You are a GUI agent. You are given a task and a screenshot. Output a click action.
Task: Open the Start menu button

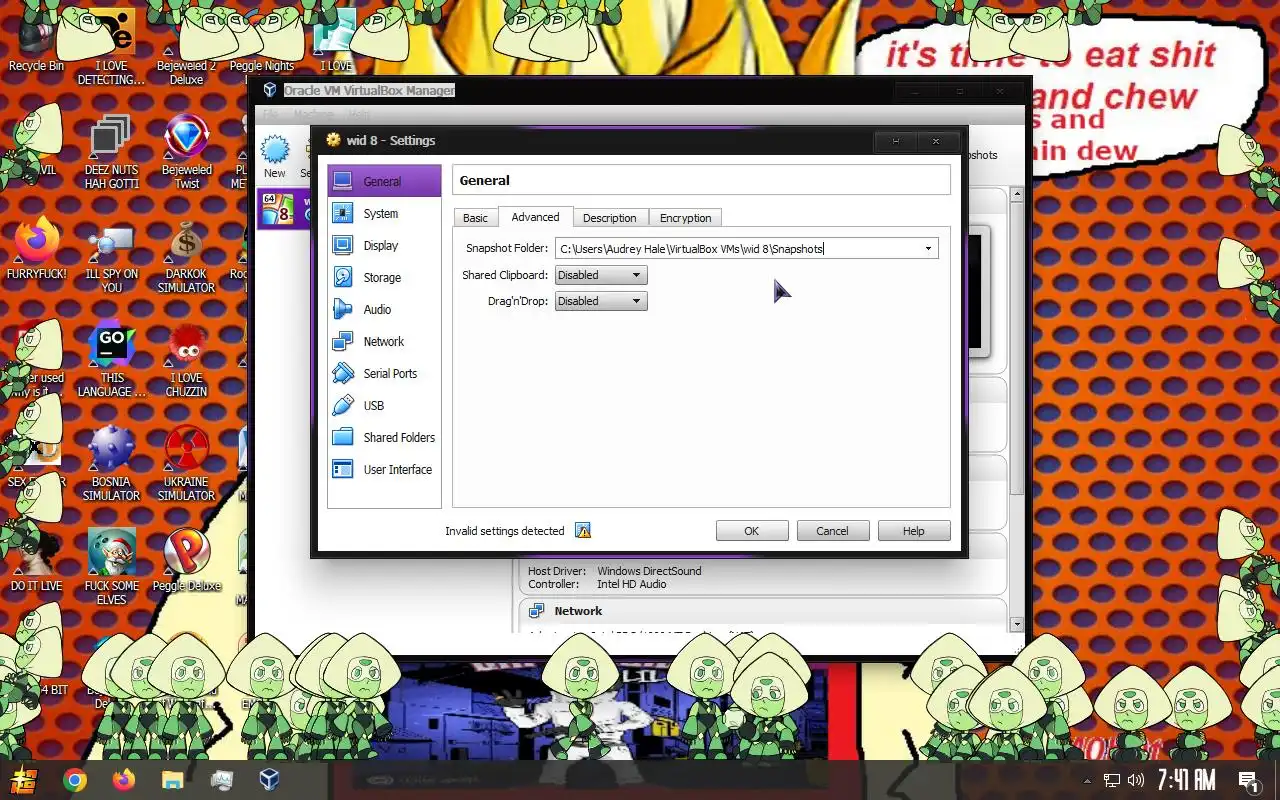coord(24,780)
